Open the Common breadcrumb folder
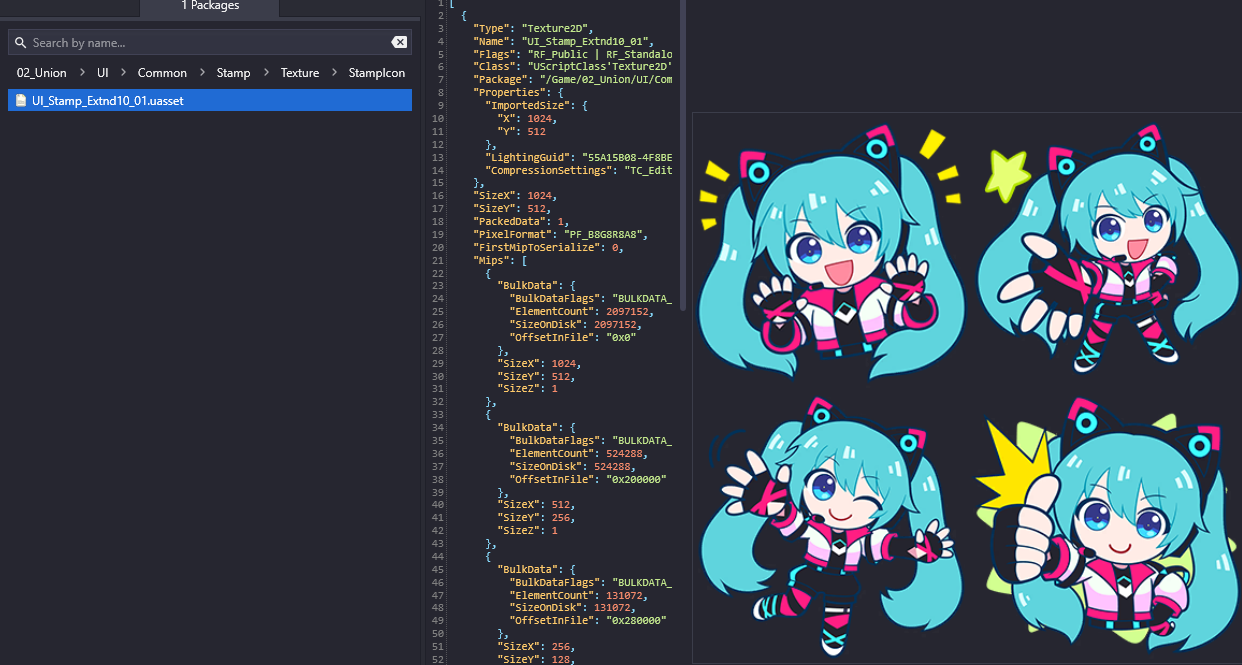The image size is (1242, 665). tap(162, 73)
